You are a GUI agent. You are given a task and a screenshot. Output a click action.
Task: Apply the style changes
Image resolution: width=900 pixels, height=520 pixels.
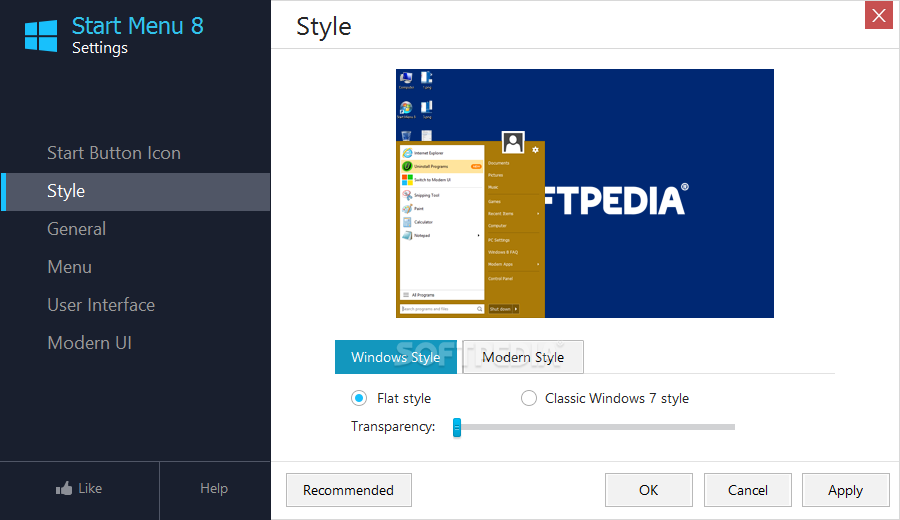point(845,490)
